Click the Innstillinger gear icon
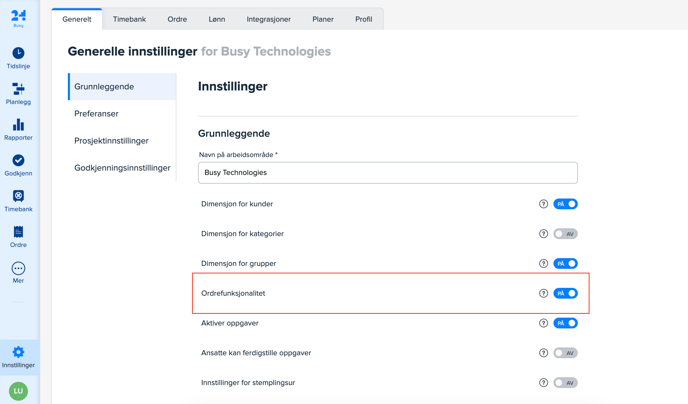The image size is (688, 404). 18,353
